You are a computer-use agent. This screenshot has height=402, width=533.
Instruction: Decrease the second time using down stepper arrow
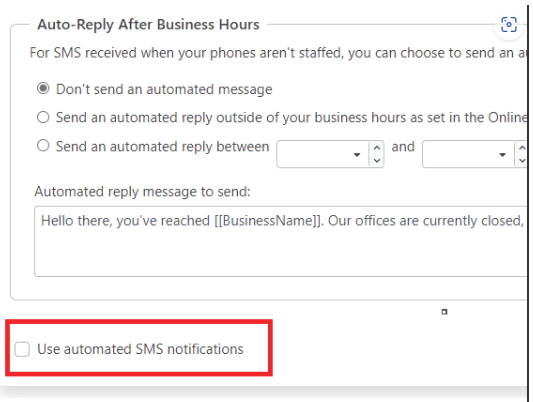pos(522,160)
